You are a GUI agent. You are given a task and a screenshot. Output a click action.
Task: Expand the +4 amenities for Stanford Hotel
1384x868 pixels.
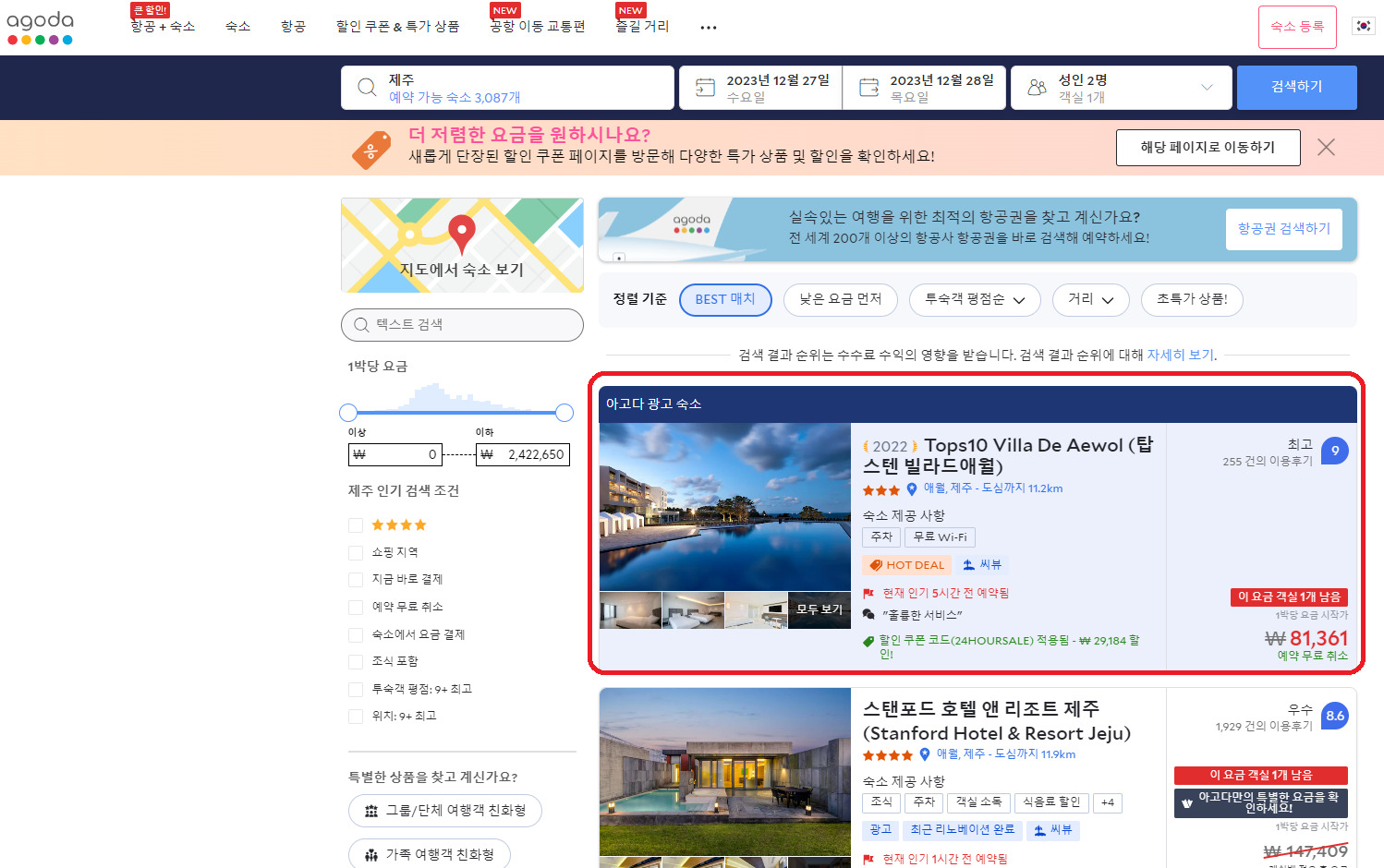1108,802
